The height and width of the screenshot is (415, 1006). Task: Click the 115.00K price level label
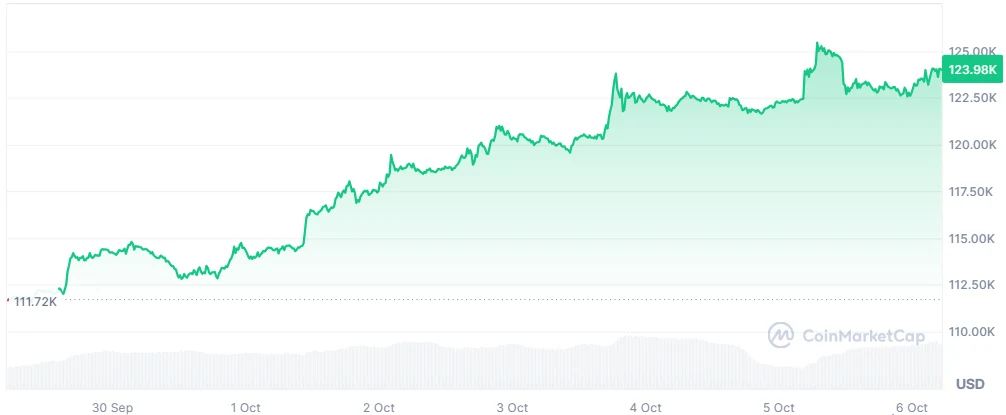971,239
